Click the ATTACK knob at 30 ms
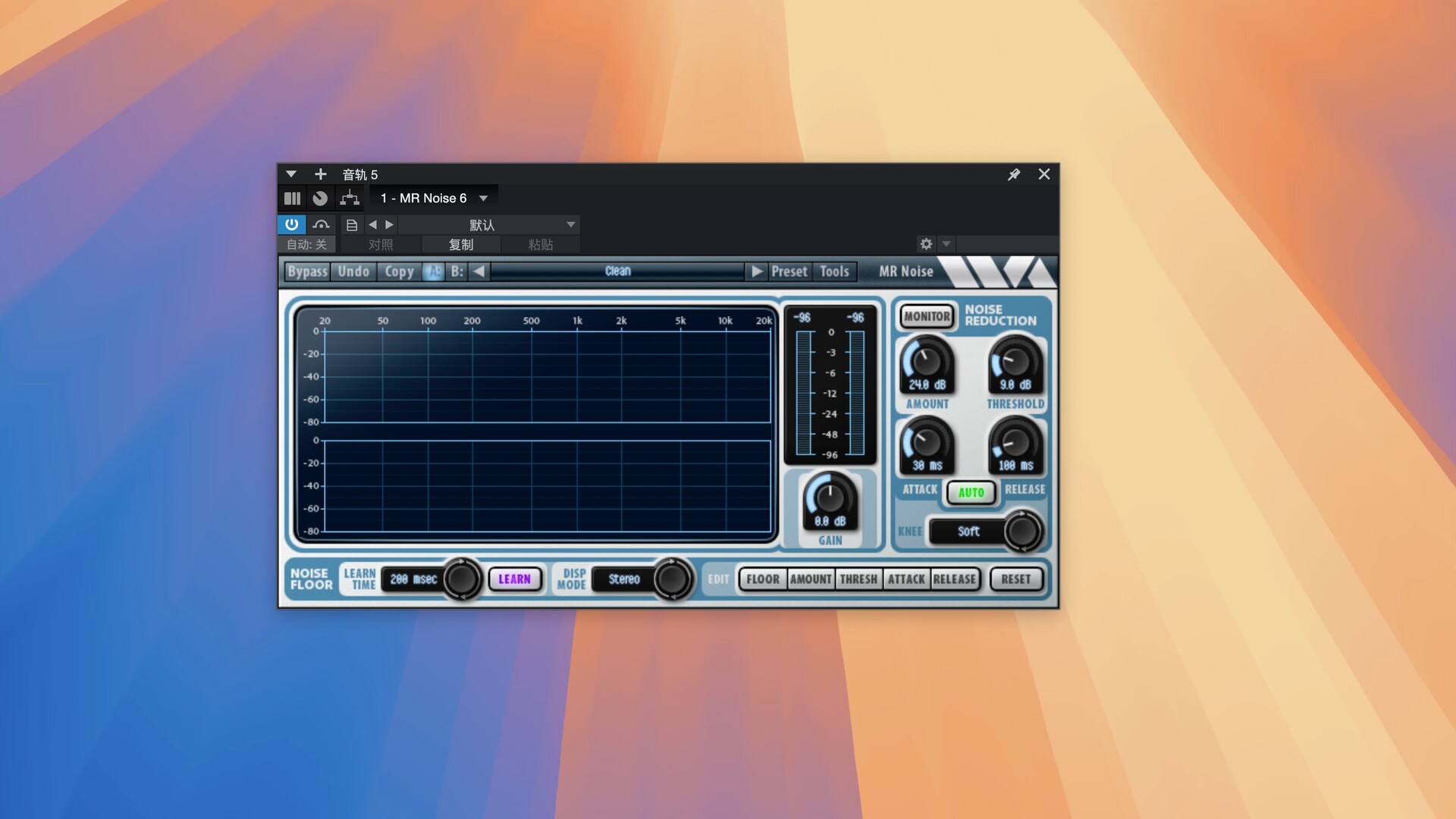 pyautogui.click(x=926, y=442)
